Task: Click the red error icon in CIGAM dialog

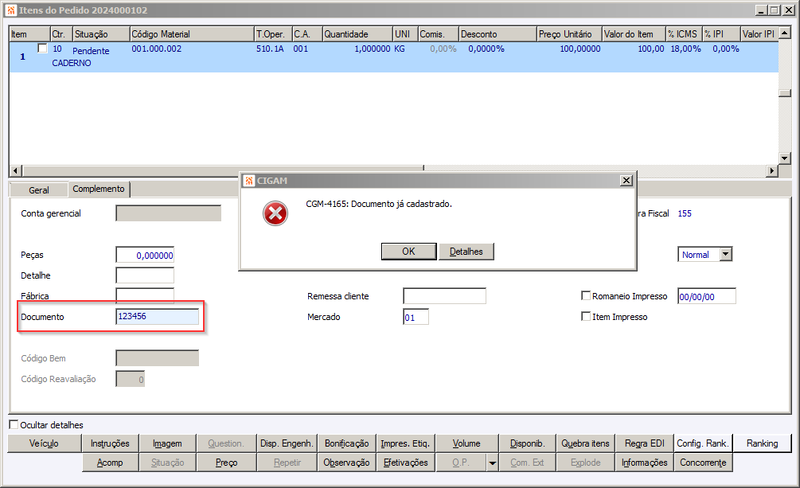Action: [275, 213]
